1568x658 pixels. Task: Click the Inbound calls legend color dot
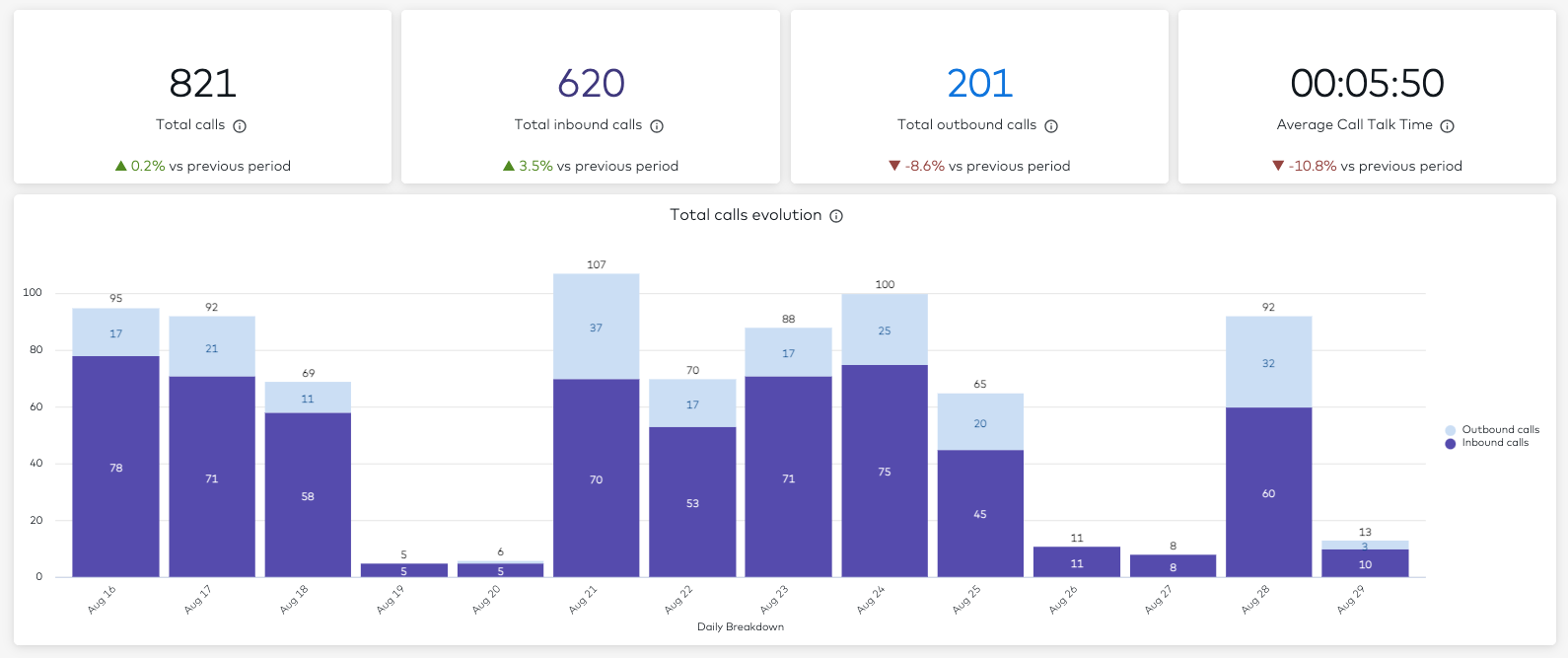point(1450,444)
